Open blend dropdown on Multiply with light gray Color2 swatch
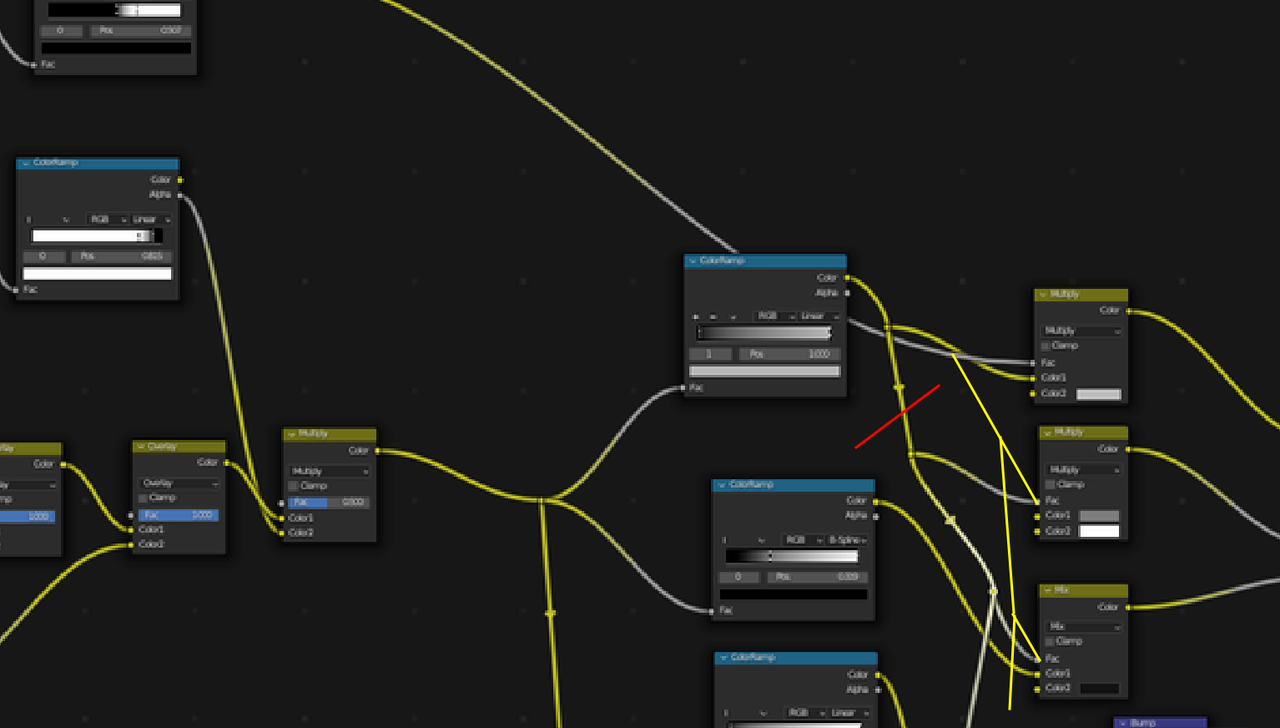This screenshot has width=1280, height=728. pos(1082,331)
